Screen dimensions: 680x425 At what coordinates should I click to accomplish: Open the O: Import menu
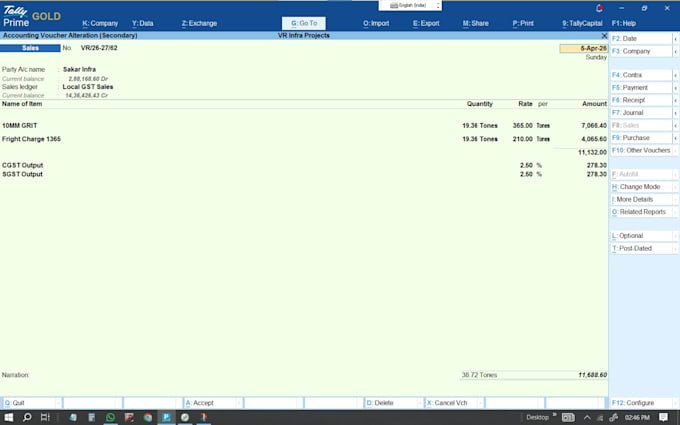point(376,23)
